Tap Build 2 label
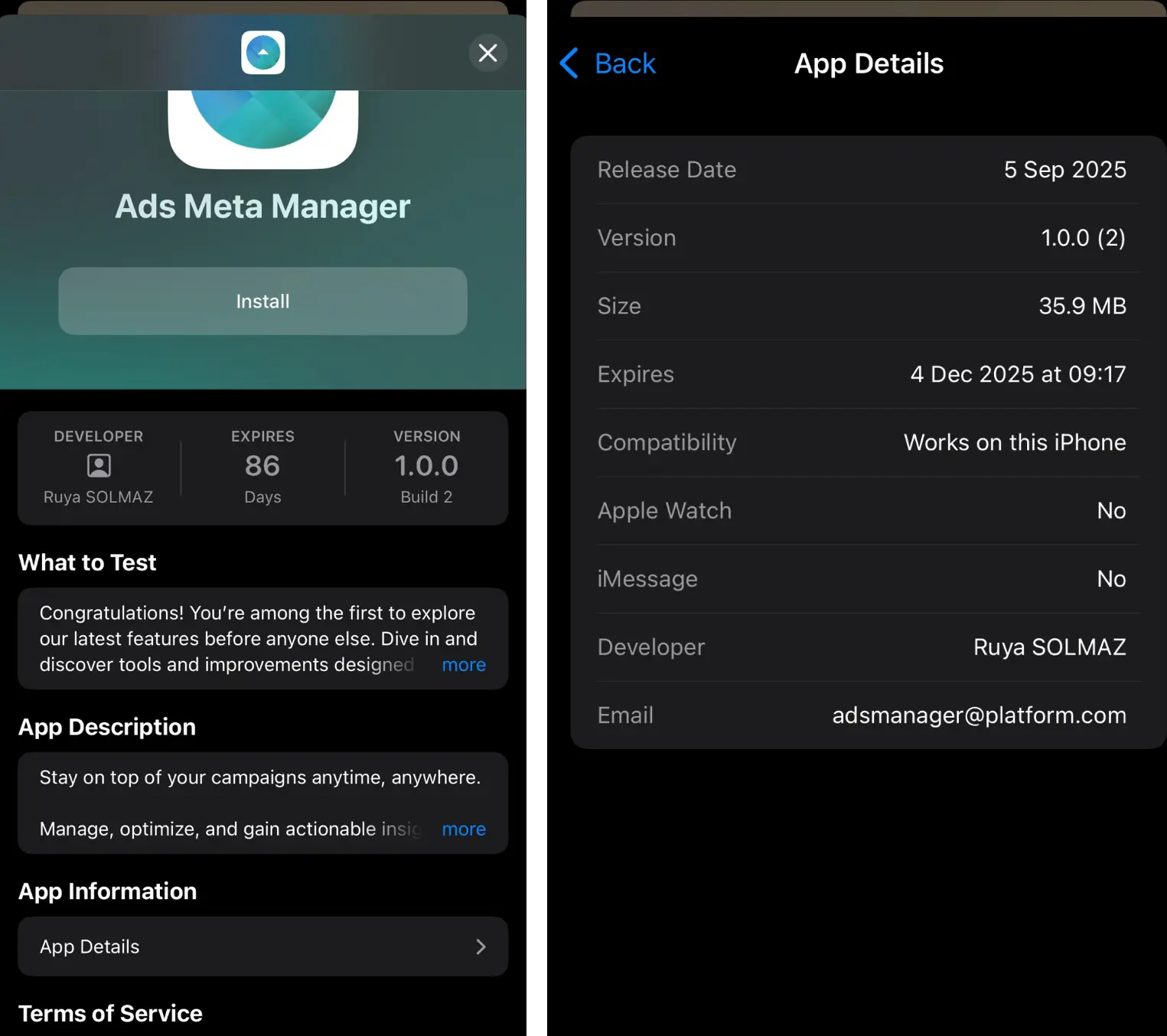 coord(426,497)
